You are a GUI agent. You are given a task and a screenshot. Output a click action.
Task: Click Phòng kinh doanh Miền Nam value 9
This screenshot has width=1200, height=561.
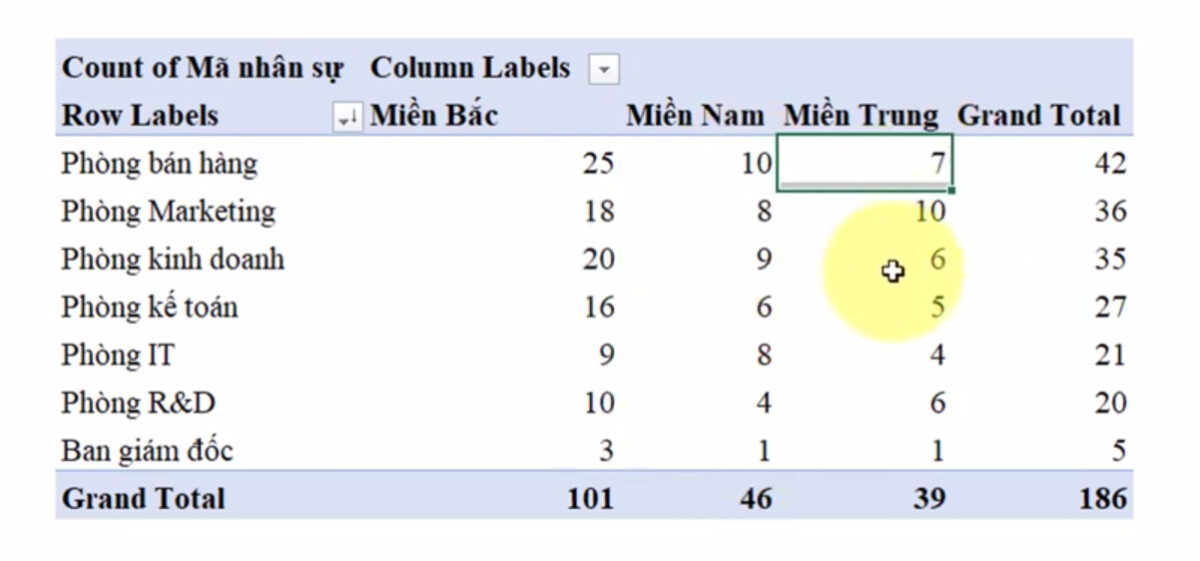pyautogui.click(x=764, y=259)
